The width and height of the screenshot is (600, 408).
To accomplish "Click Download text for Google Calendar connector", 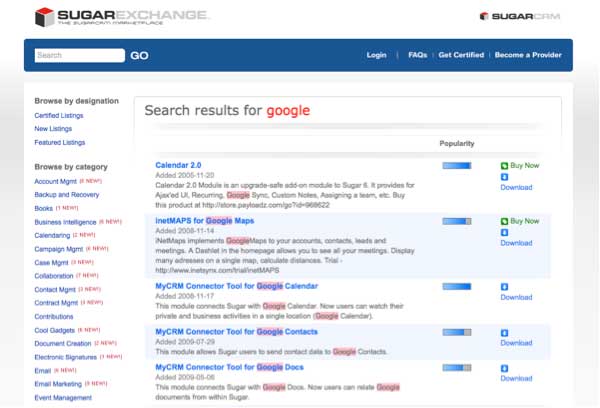I will tap(516, 297).
